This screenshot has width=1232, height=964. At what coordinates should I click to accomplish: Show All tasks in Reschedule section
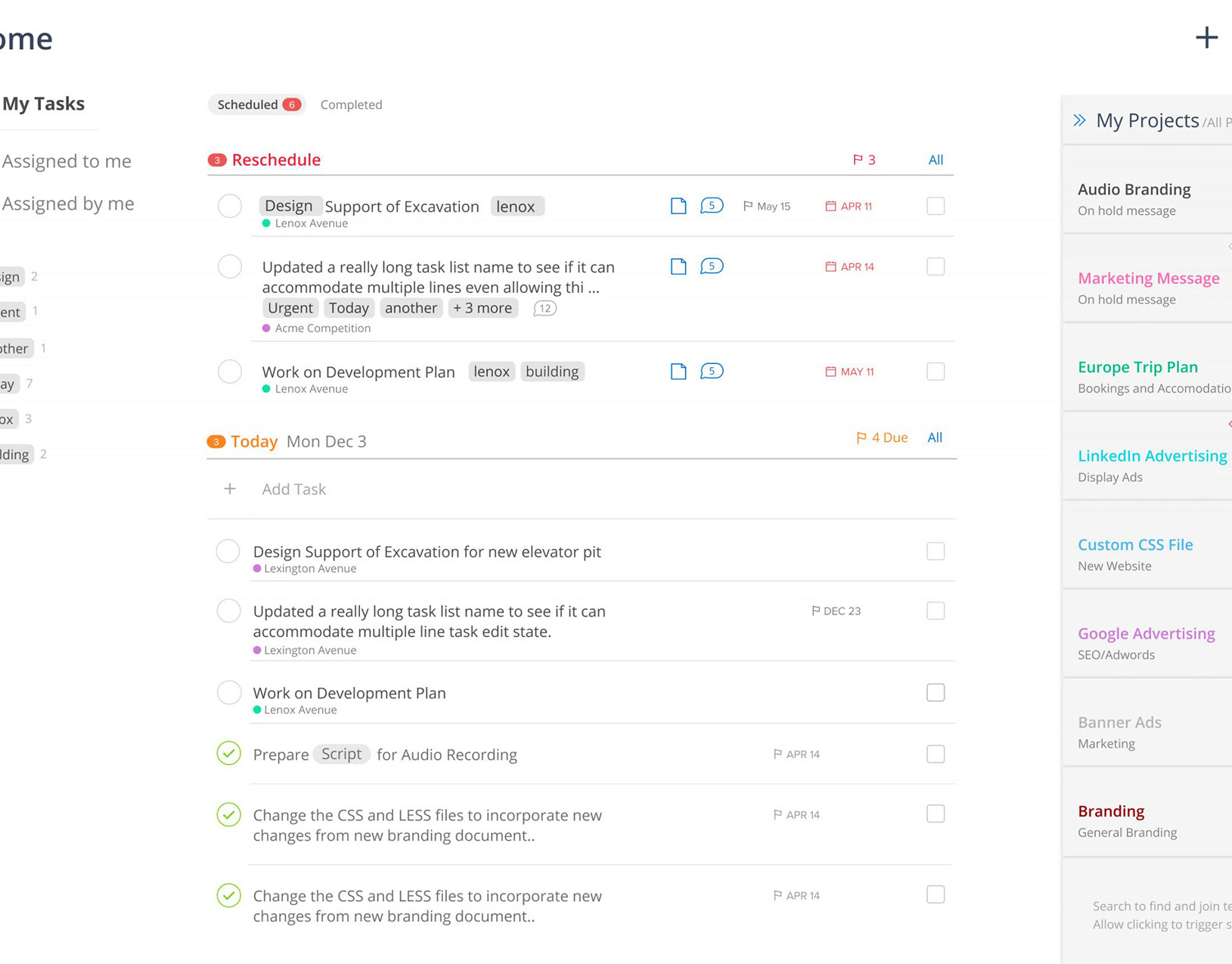(936, 160)
